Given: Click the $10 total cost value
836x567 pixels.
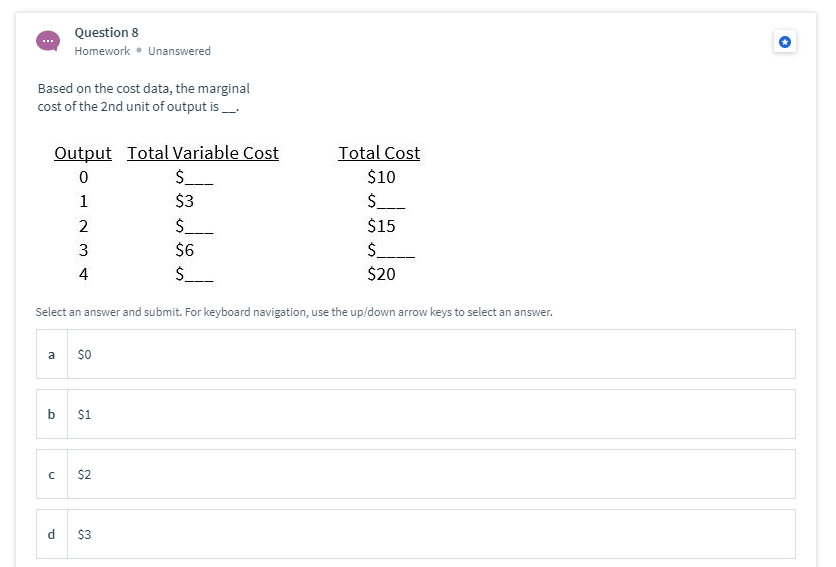Looking at the screenshot, I should pyautogui.click(x=381, y=177).
